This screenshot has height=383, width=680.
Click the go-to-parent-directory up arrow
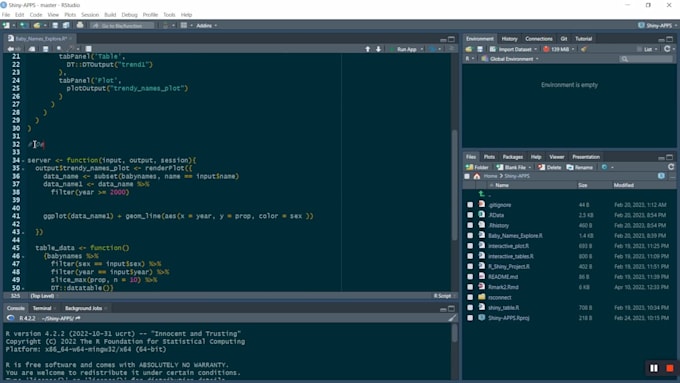(x=481, y=194)
